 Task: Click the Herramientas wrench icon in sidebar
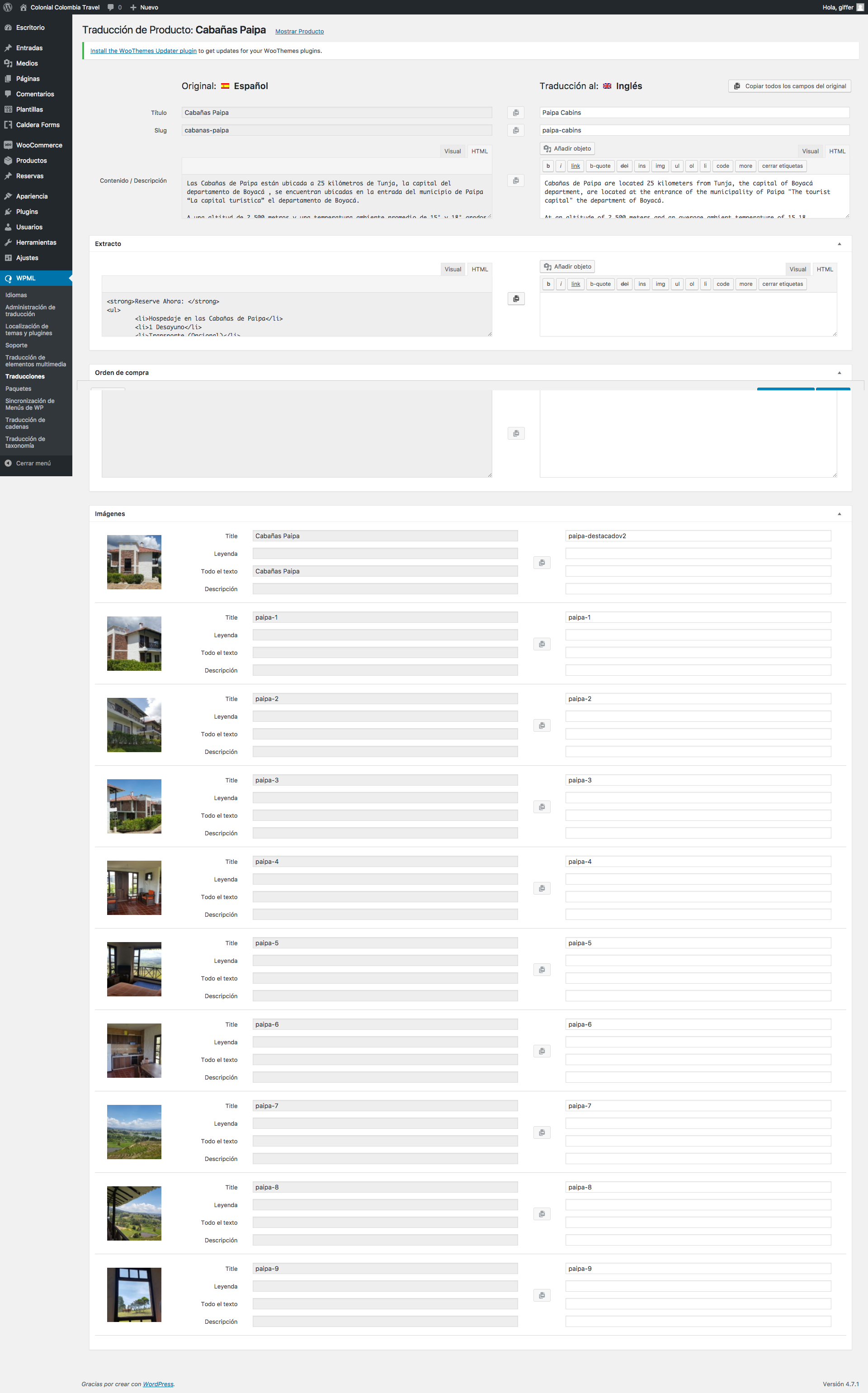click(x=8, y=242)
